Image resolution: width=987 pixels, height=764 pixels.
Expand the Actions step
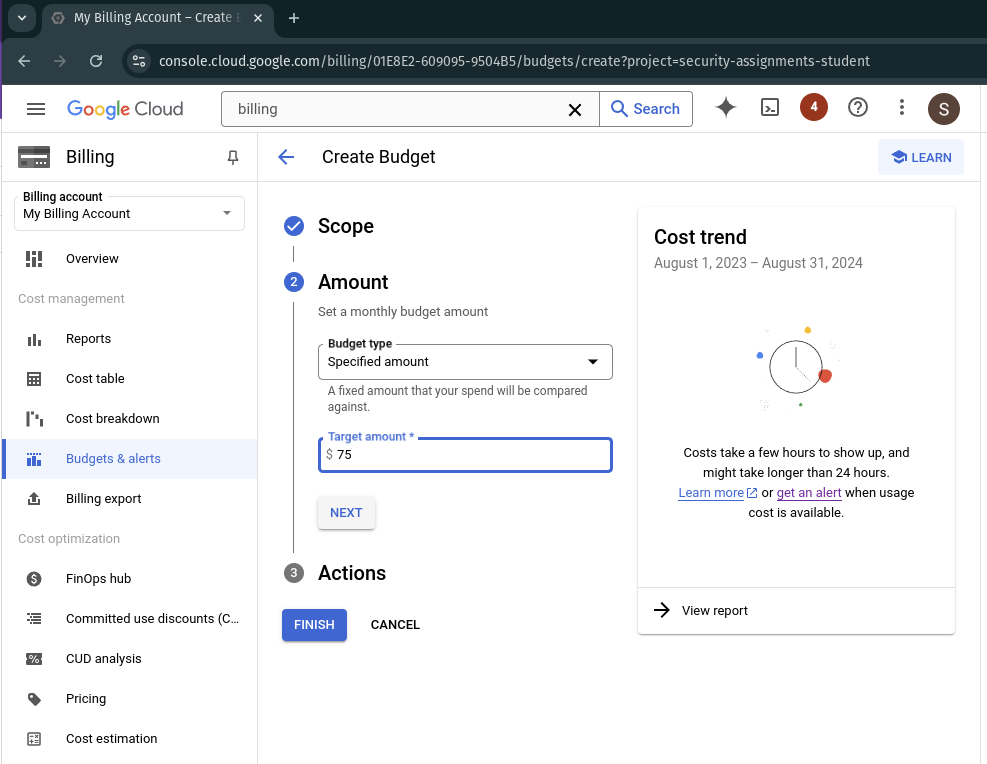(352, 573)
